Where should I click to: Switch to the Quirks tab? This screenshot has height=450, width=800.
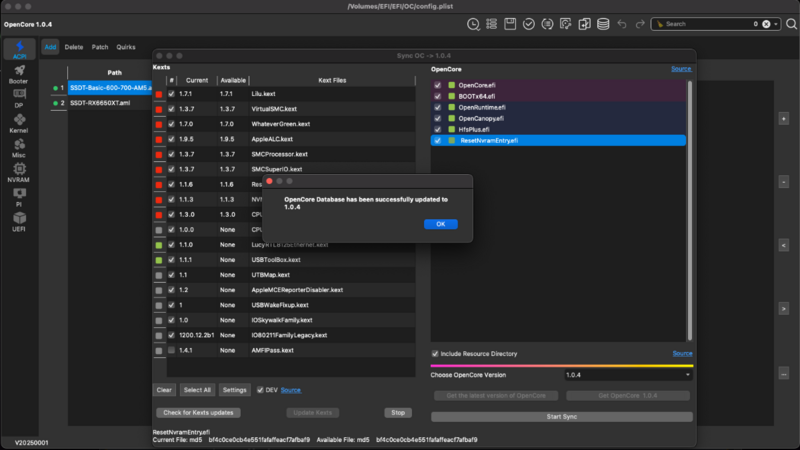click(x=126, y=46)
